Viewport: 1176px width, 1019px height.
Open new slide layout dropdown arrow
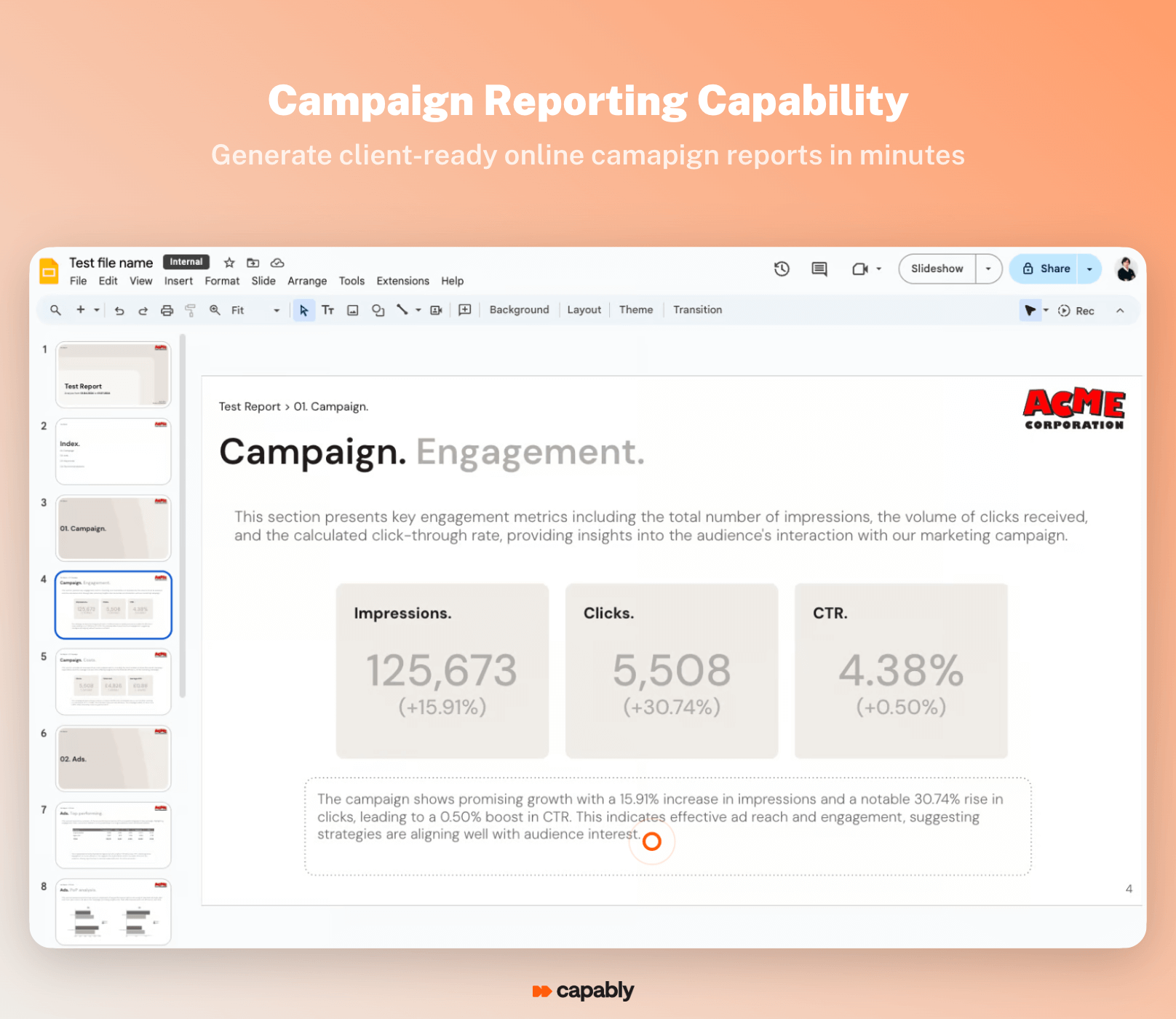(x=97, y=311)
